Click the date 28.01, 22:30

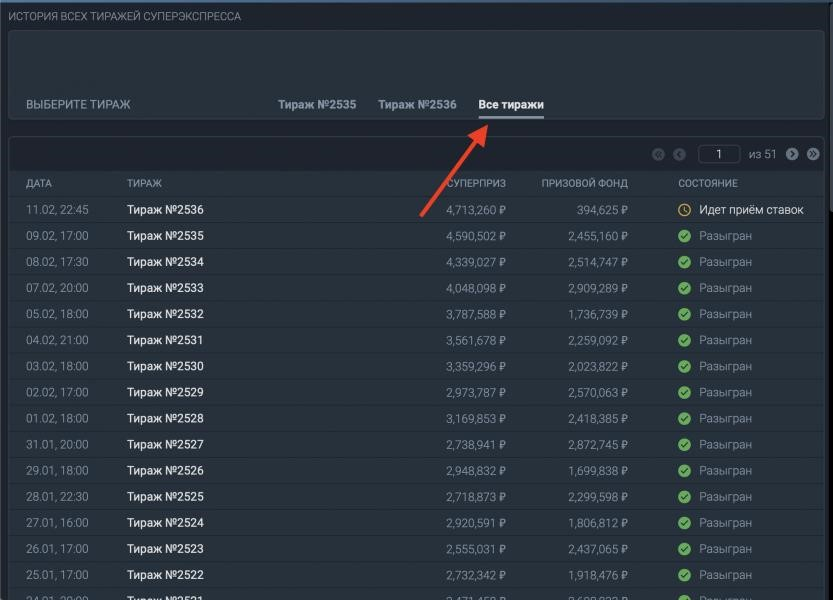(x=57, y=497)
